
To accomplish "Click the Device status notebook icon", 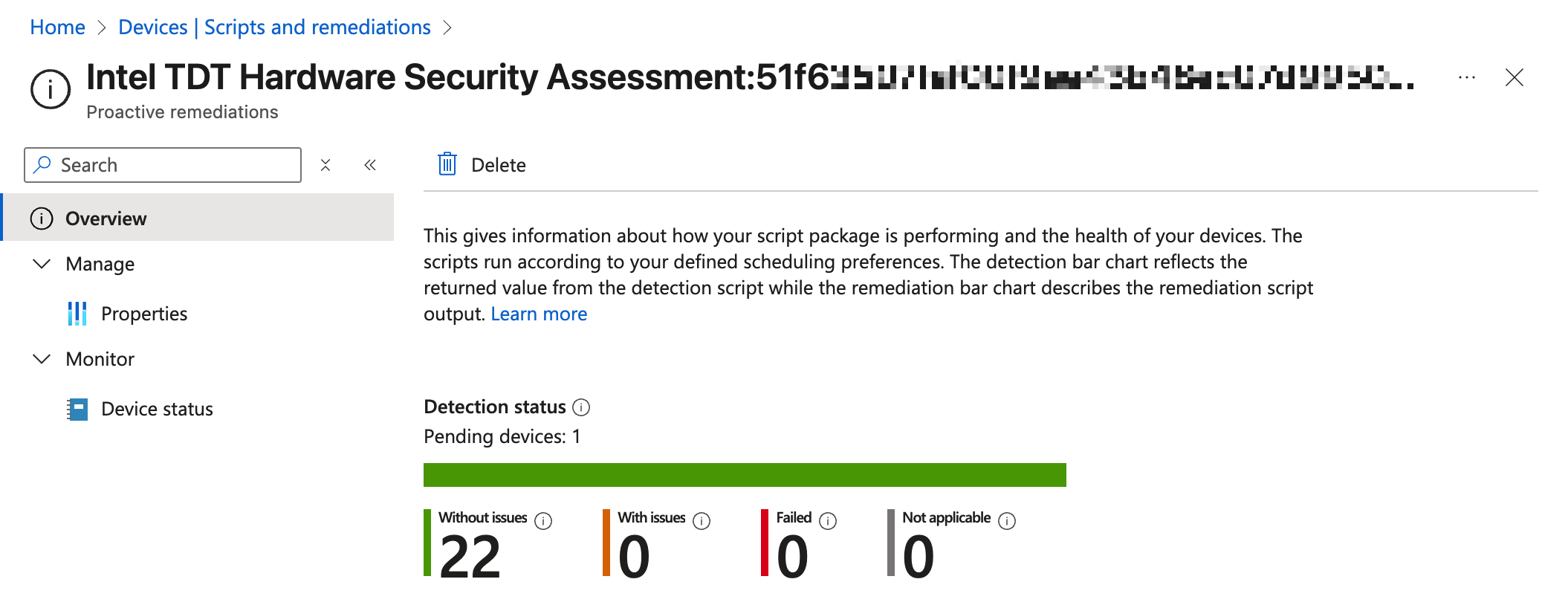I will click(77, 409).
